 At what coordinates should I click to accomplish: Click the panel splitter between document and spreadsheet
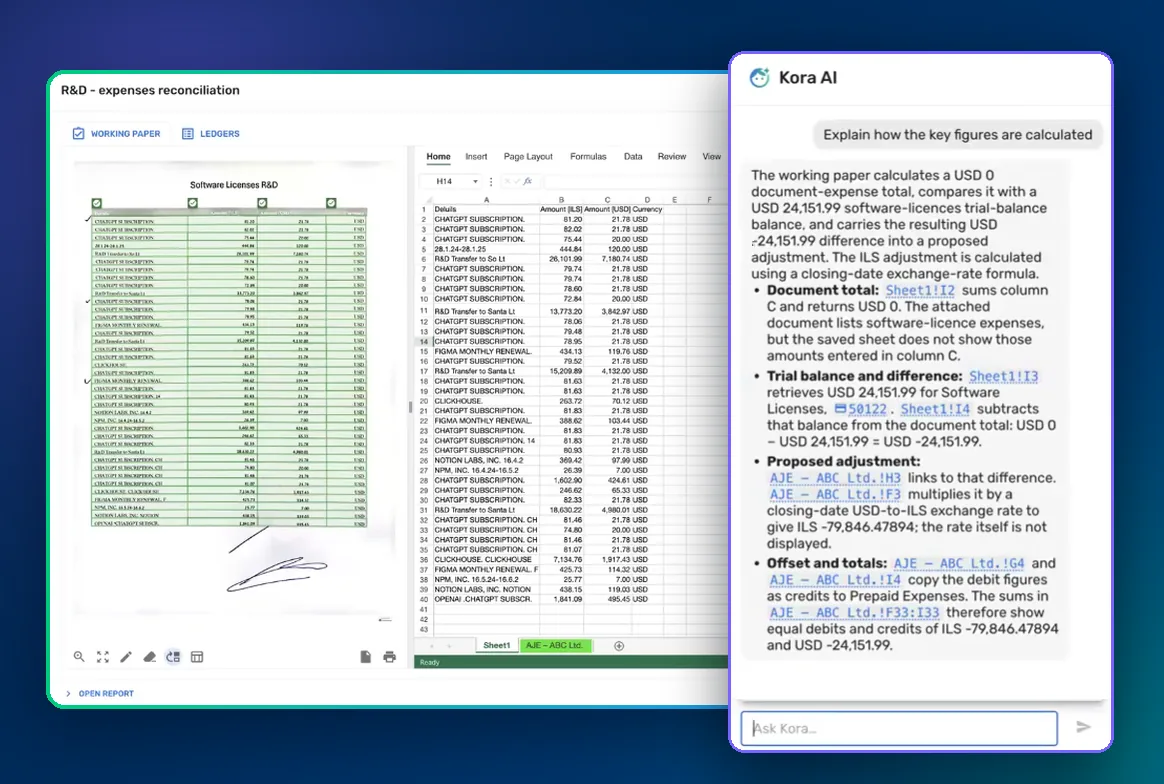coord(411,407)
